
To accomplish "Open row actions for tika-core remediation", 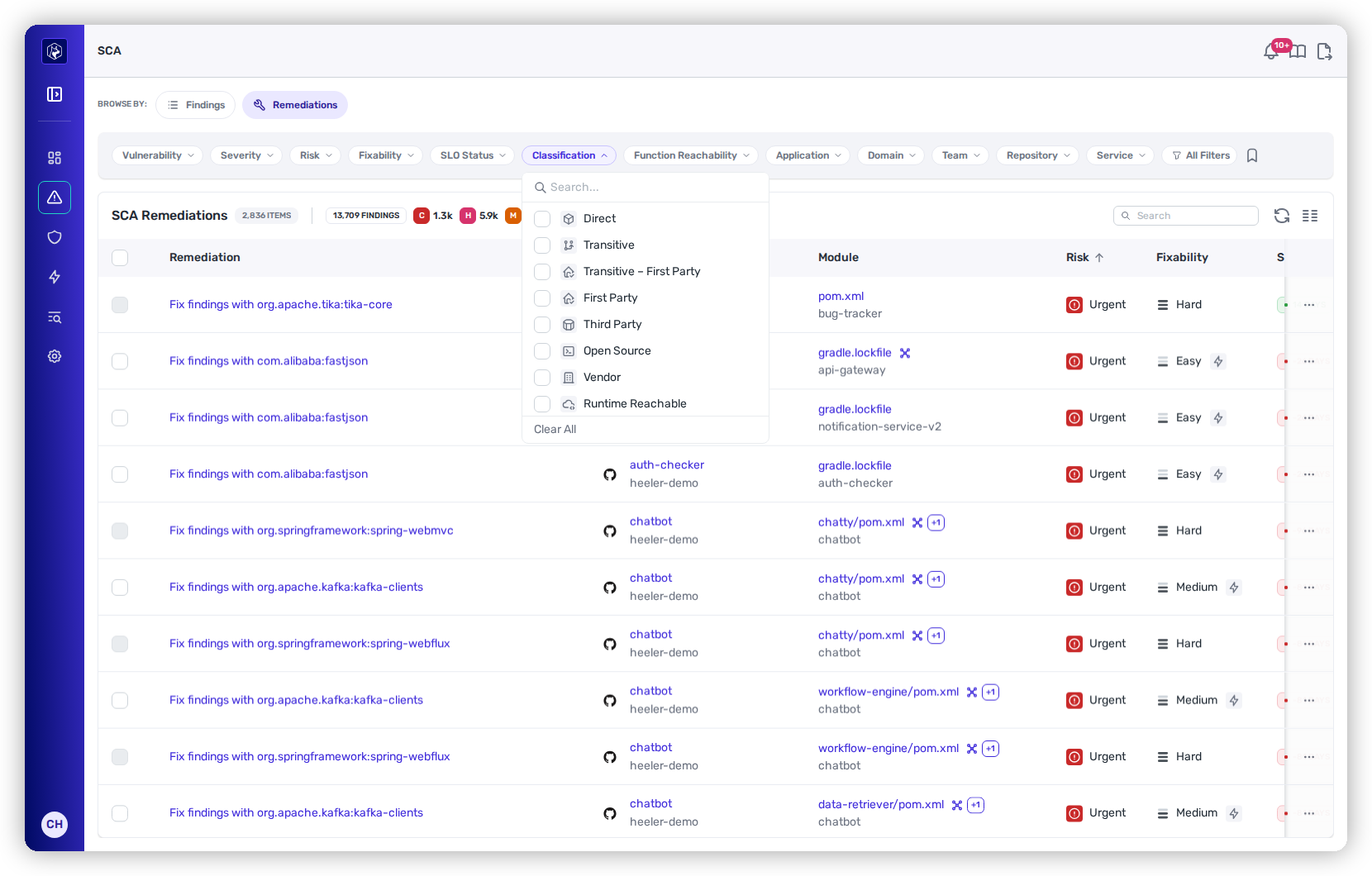I will click(x=1309, y=305).
